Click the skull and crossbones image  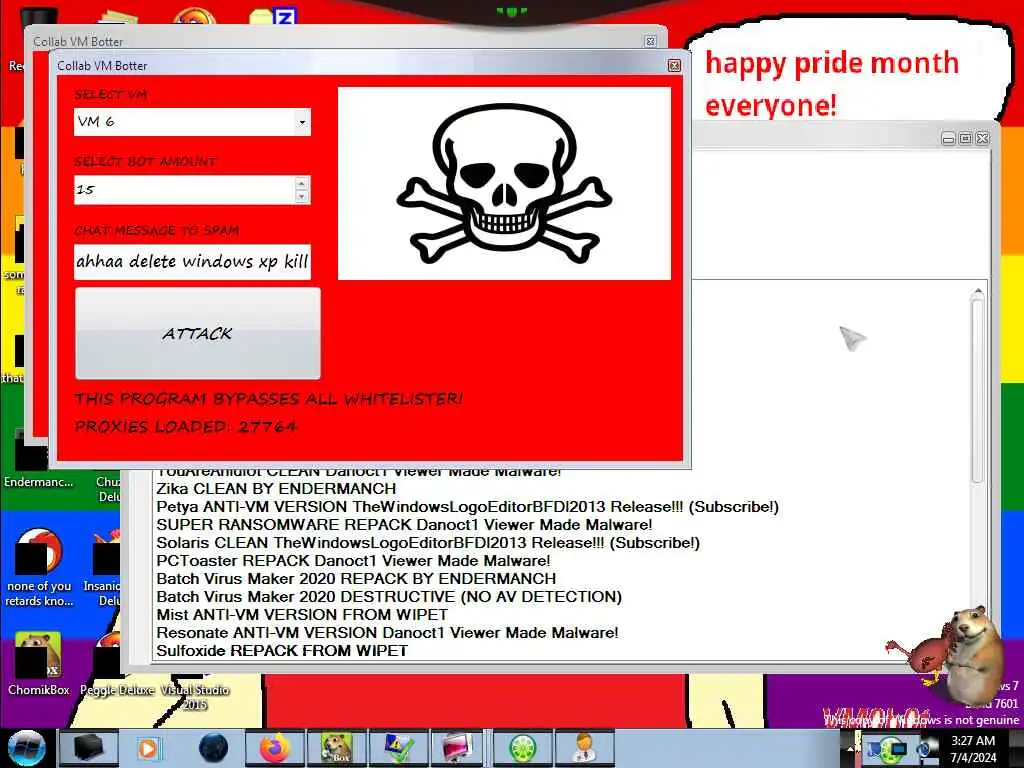504,184
